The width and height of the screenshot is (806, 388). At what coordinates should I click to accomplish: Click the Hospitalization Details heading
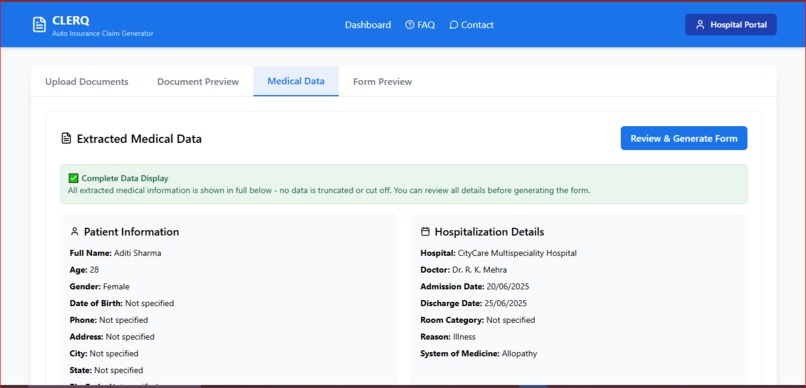coord(489,232)
